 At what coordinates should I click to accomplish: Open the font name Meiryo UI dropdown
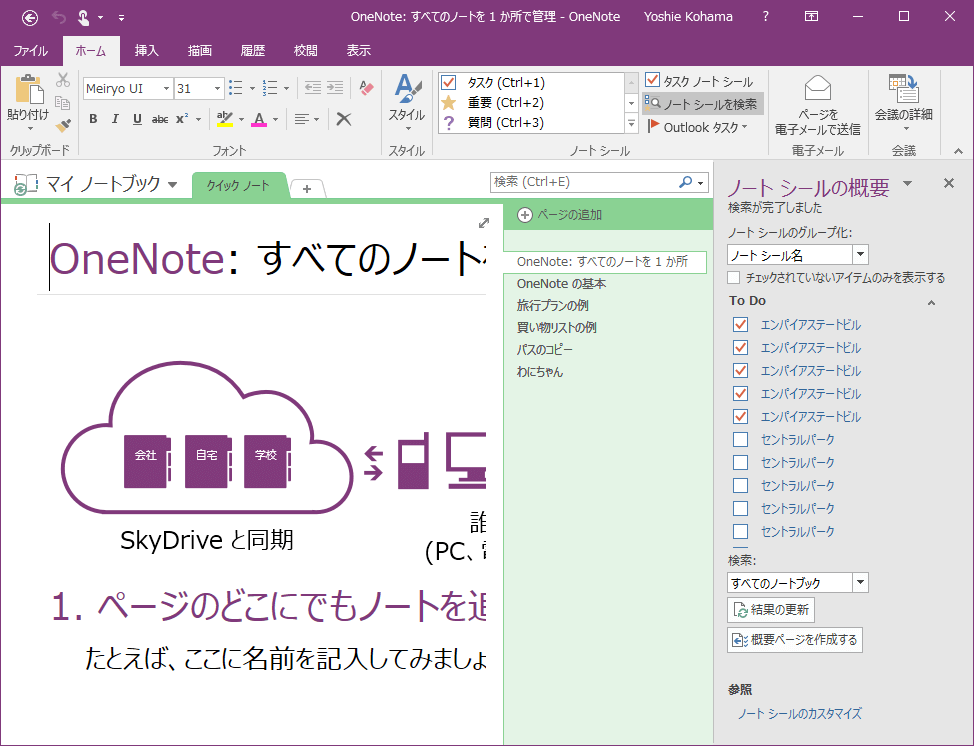tap(166, 88)
